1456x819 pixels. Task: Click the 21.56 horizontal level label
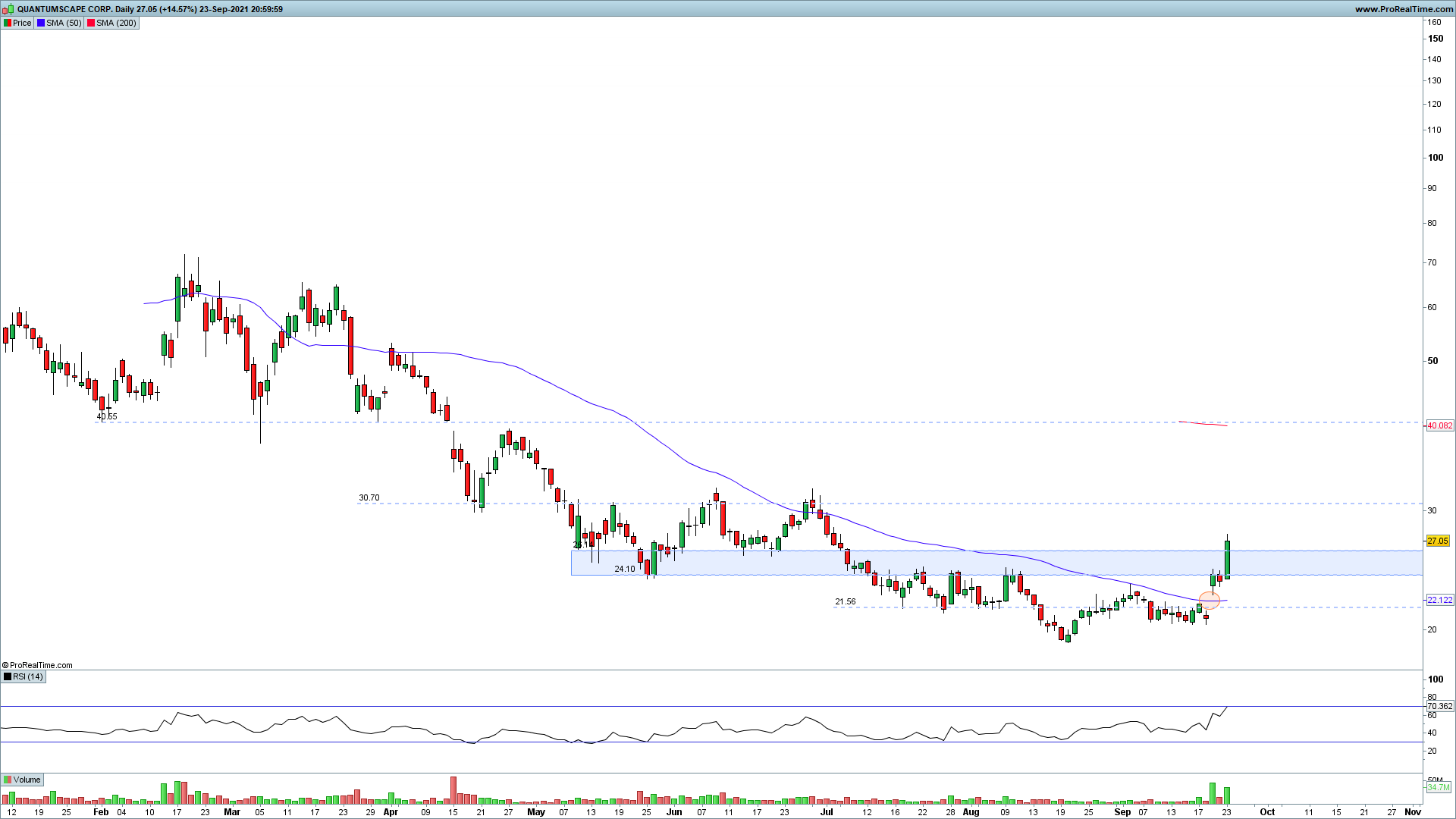(x=845, y=601)
